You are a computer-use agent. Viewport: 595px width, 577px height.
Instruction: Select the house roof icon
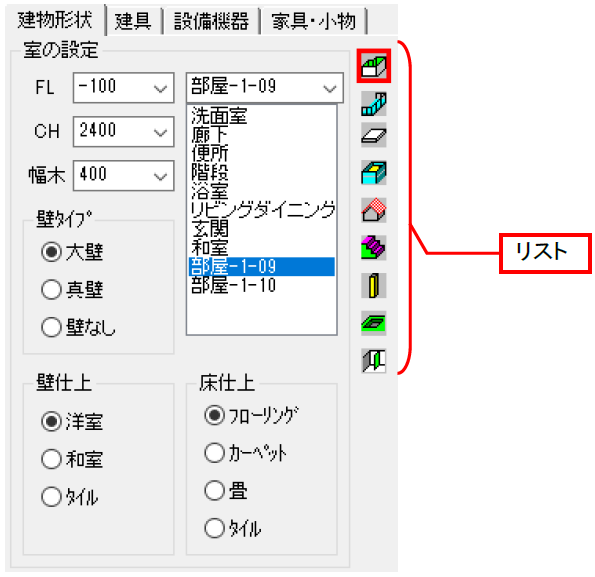point(374,210)
